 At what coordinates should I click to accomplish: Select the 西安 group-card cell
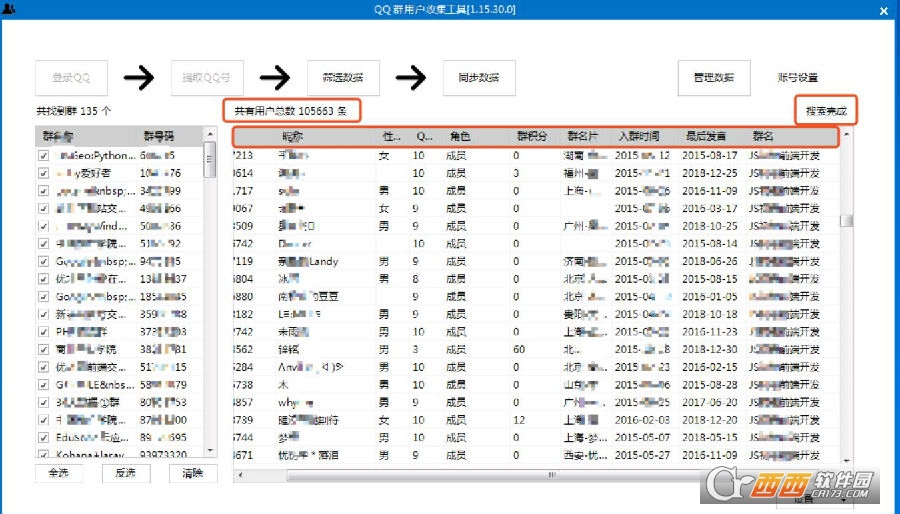(585, 455)
